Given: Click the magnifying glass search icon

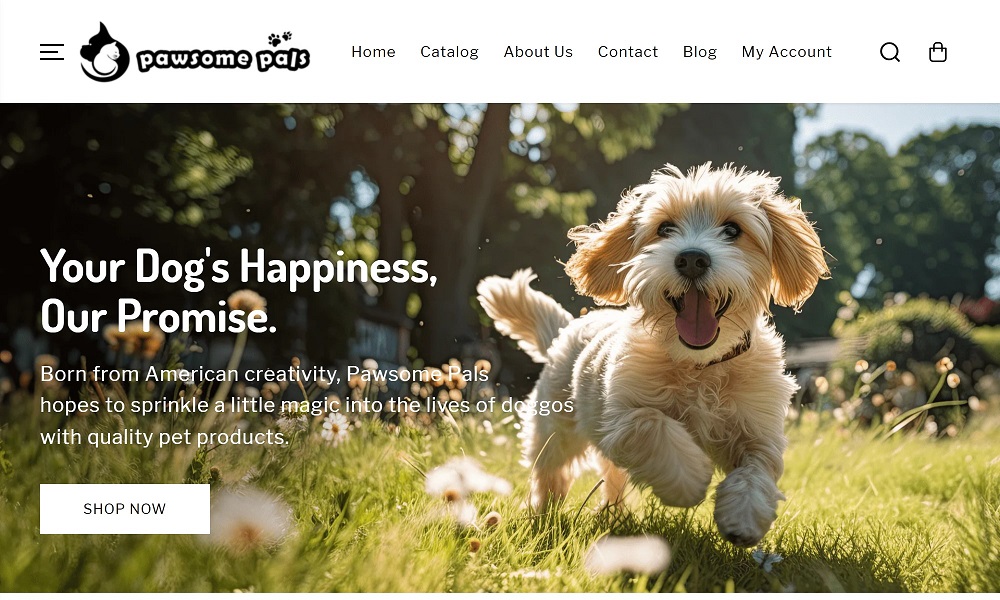Looking at the screenshot, I should coord(890,52).
